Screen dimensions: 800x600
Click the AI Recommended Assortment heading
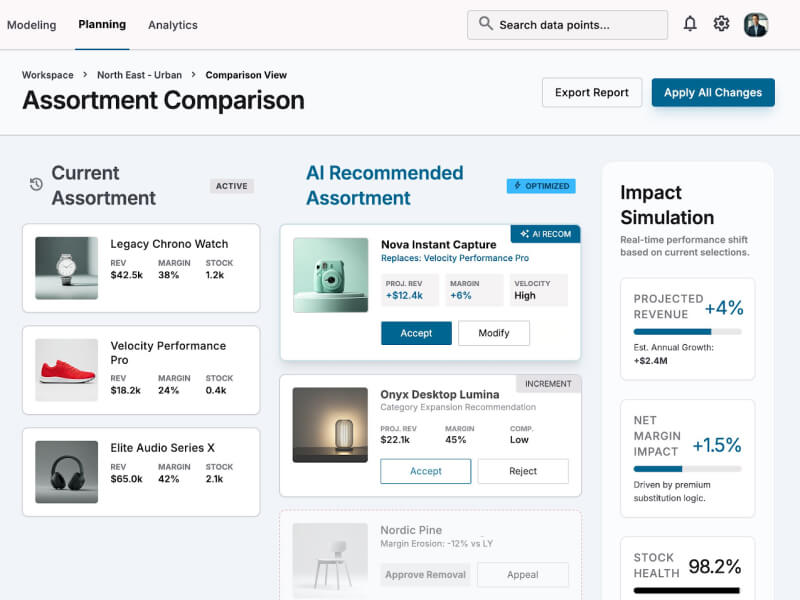tap(385, 185)
